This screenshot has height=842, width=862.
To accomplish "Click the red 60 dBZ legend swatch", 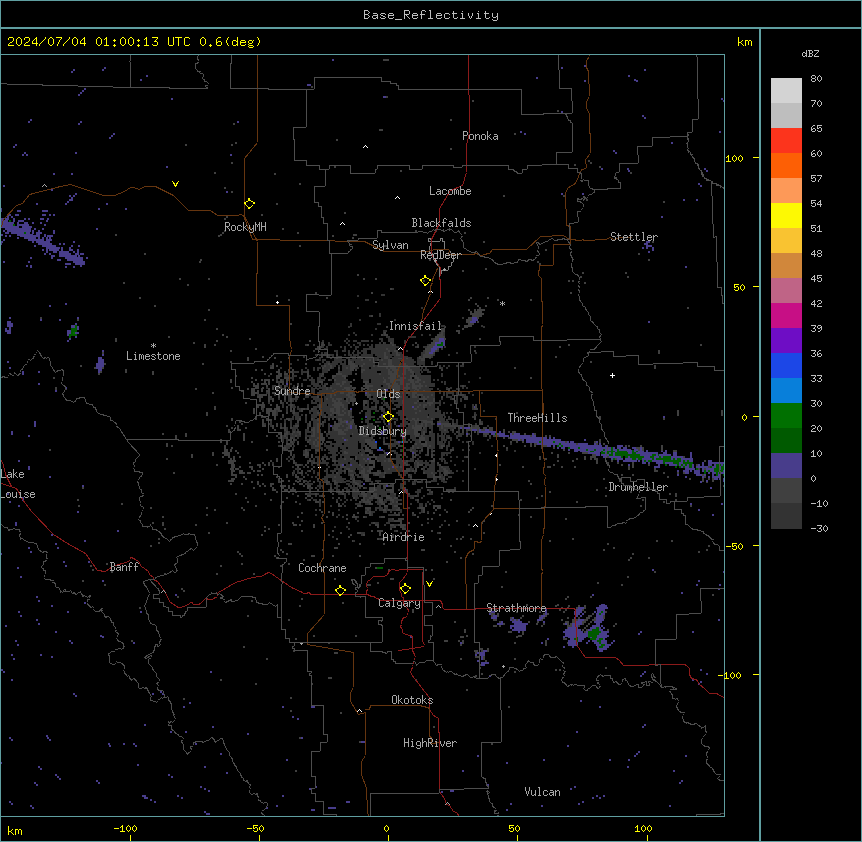I will tap(786, 141).
